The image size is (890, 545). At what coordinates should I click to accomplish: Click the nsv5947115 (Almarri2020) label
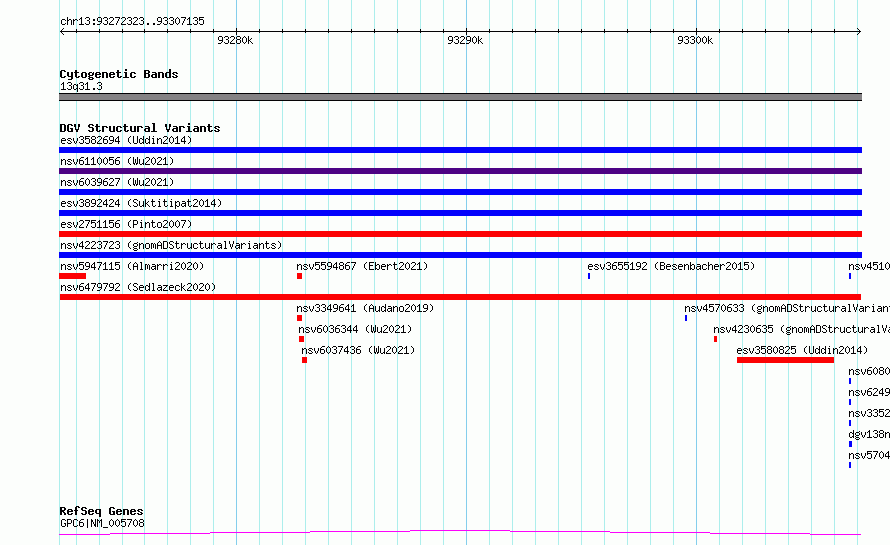[x=132, y=266]
